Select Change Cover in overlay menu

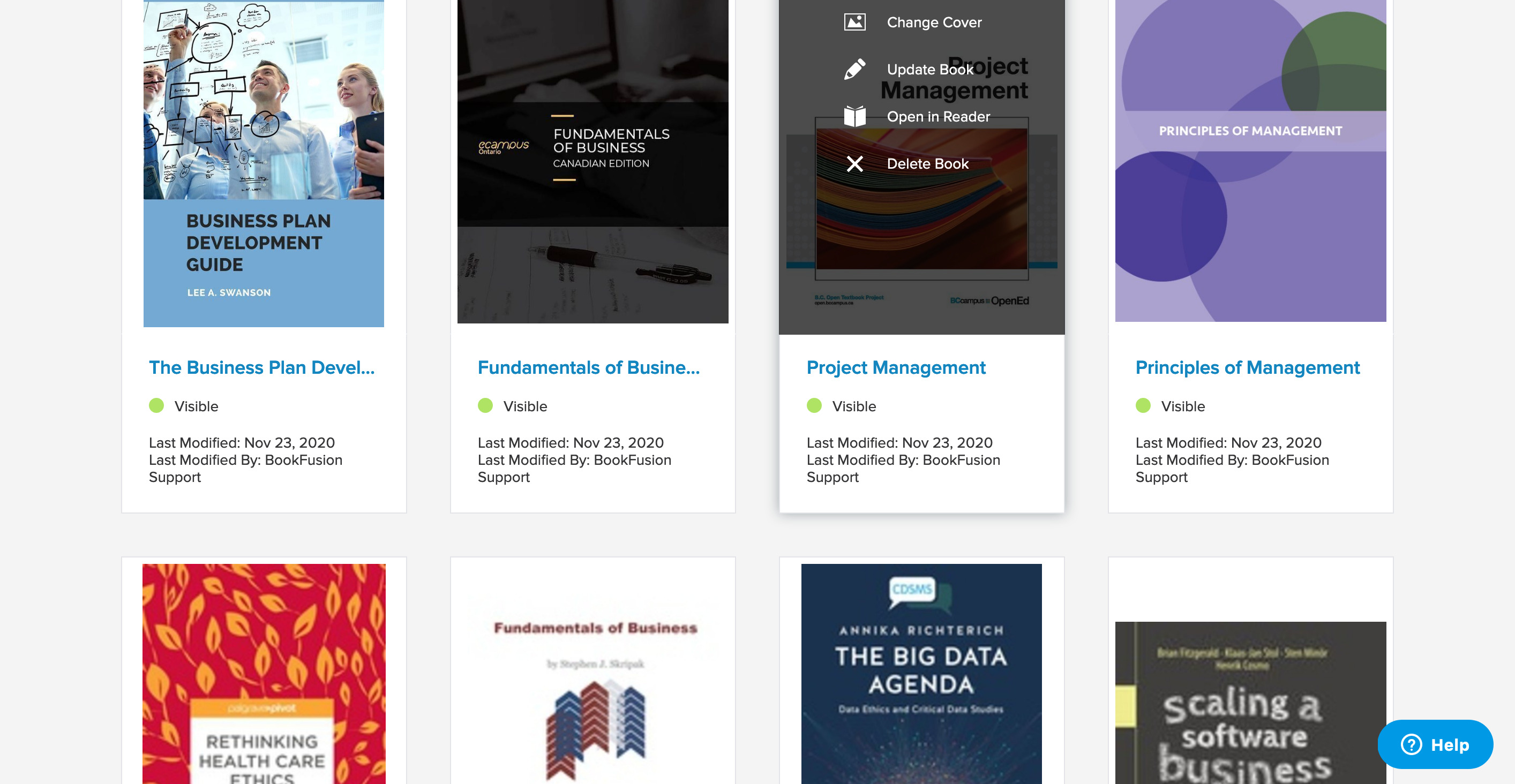[x=934, y=22]
